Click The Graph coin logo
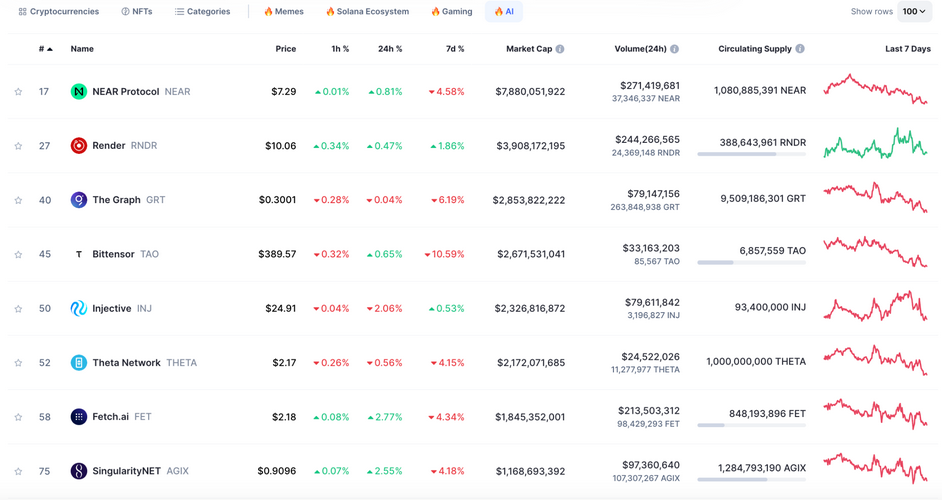Image resolution: width=942 pixels, height=500 pixels. click(78, 200)
